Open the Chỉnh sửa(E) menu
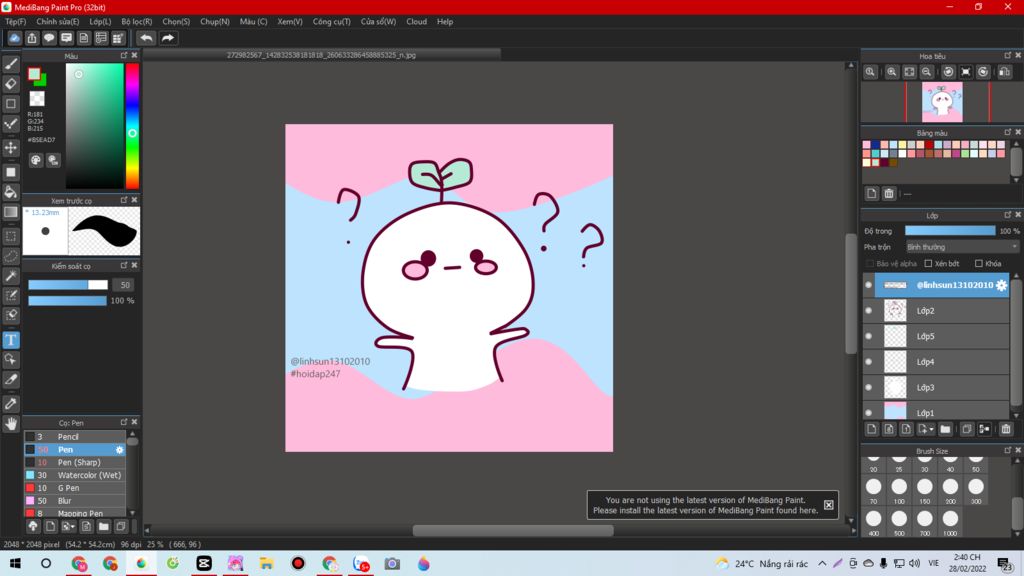The image size is (1024, 576). click(x=57, y=22)
